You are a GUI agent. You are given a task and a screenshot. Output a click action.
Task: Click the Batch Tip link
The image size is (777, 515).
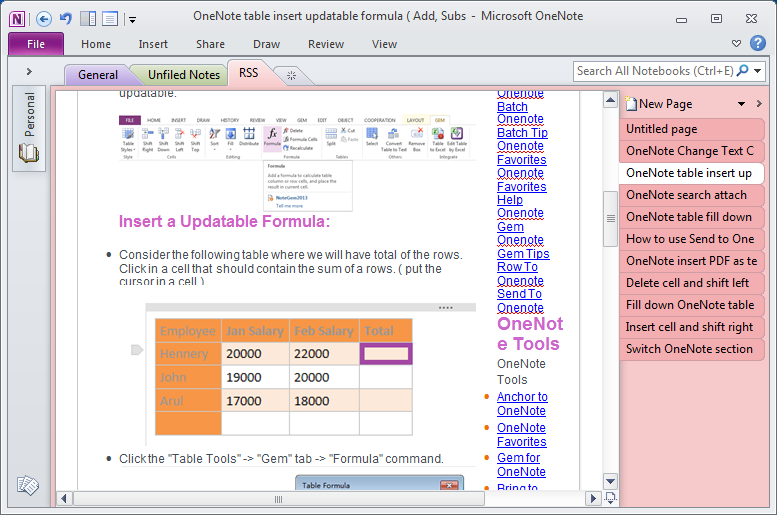coord(522,133)
